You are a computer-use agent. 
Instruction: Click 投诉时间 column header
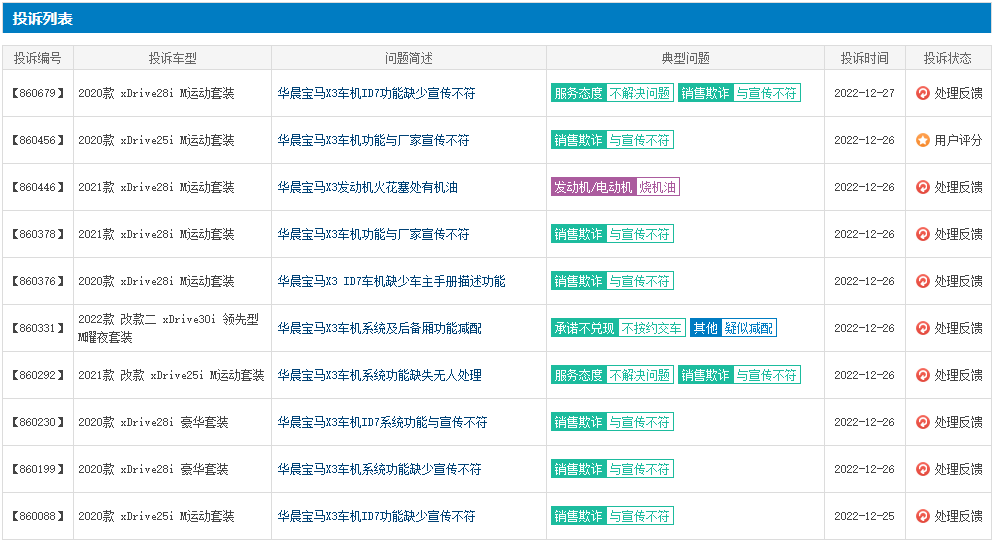point(865,58)
